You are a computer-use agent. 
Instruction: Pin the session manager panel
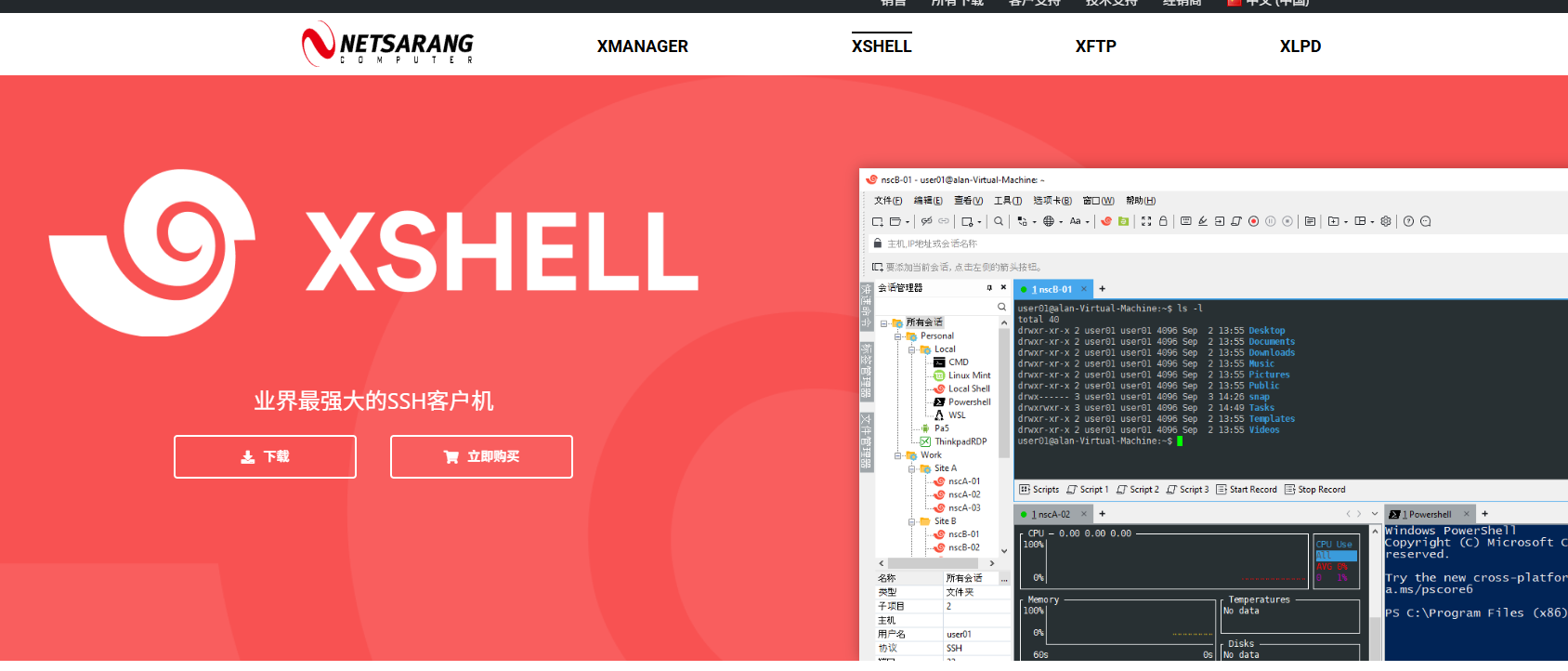[x=989, y=287]
